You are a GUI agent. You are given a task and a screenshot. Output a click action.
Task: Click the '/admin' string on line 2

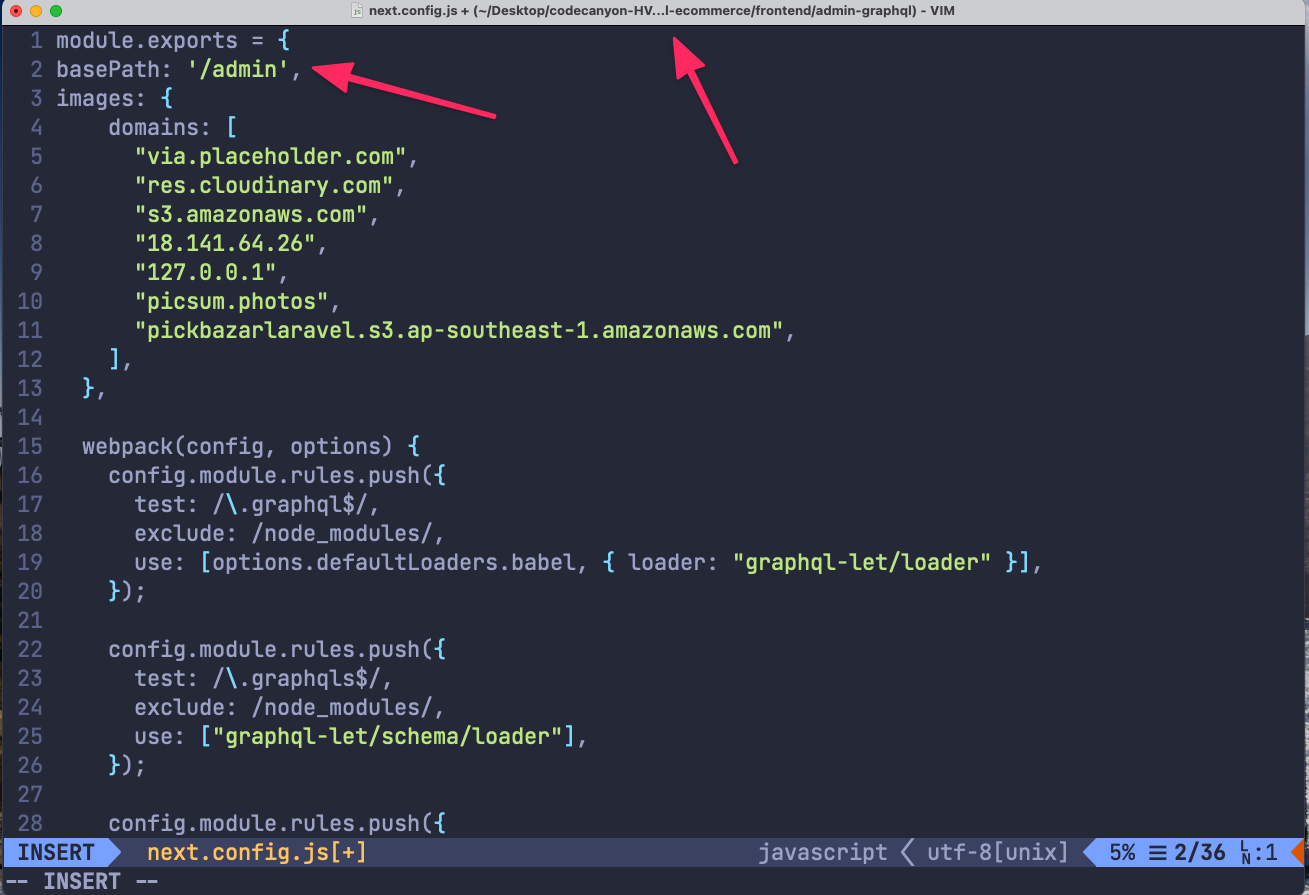coord(238,70)
